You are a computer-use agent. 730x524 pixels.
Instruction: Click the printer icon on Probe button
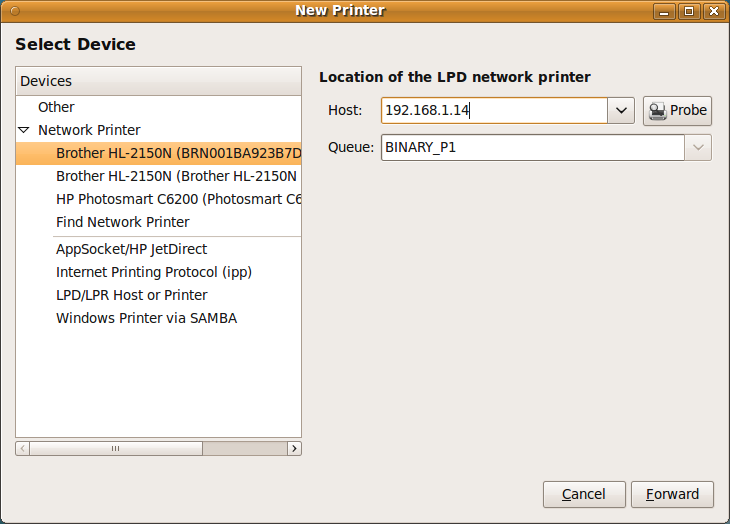[x=658, y=111]
